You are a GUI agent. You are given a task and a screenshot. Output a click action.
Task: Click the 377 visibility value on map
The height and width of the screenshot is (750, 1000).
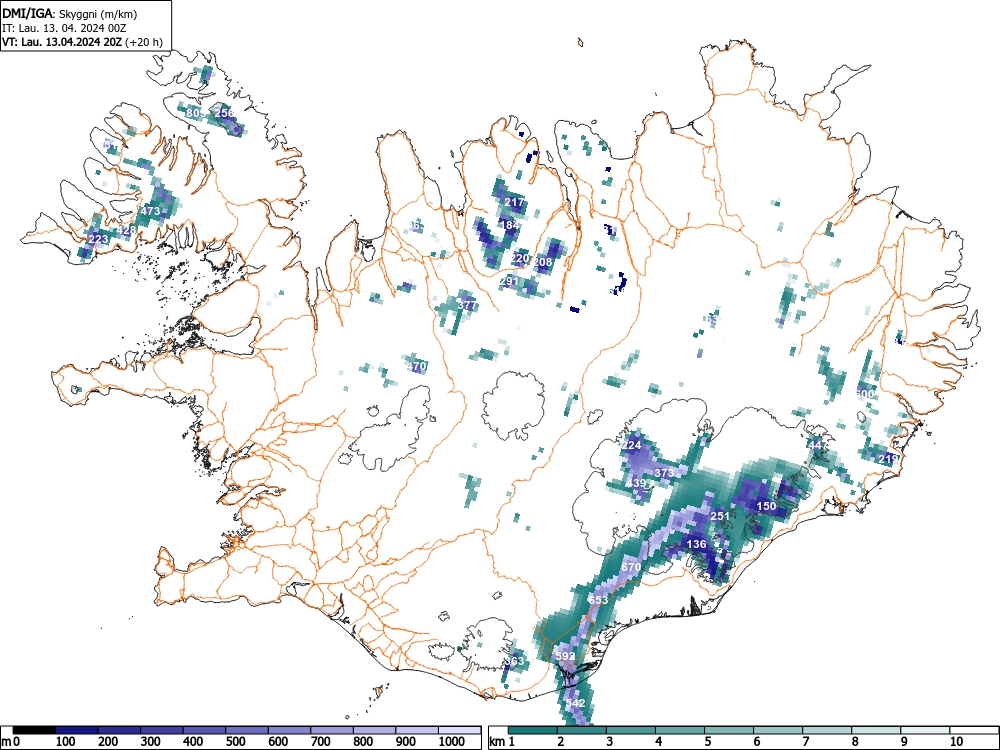466,305
